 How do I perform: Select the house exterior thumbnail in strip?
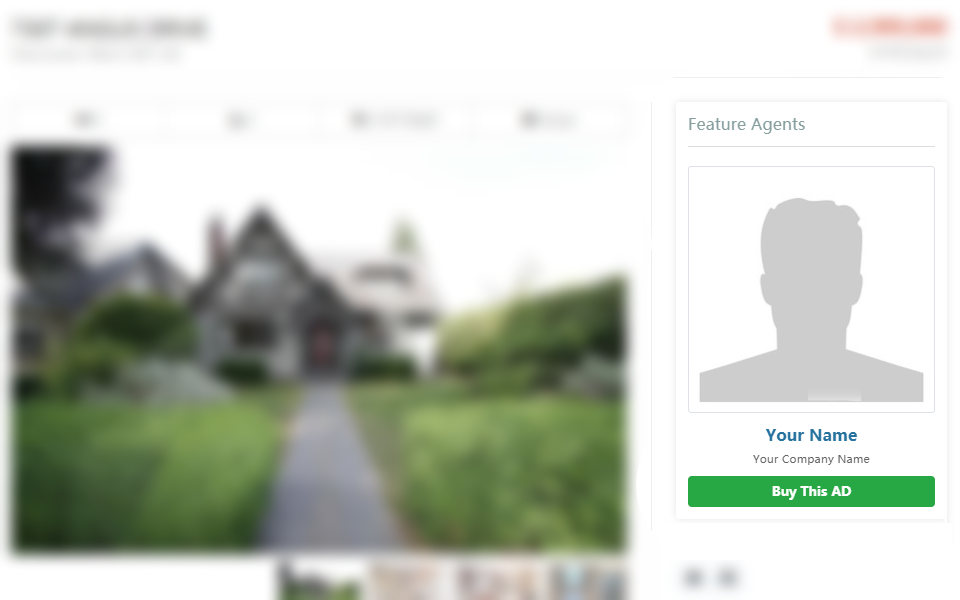click(321, 582)
